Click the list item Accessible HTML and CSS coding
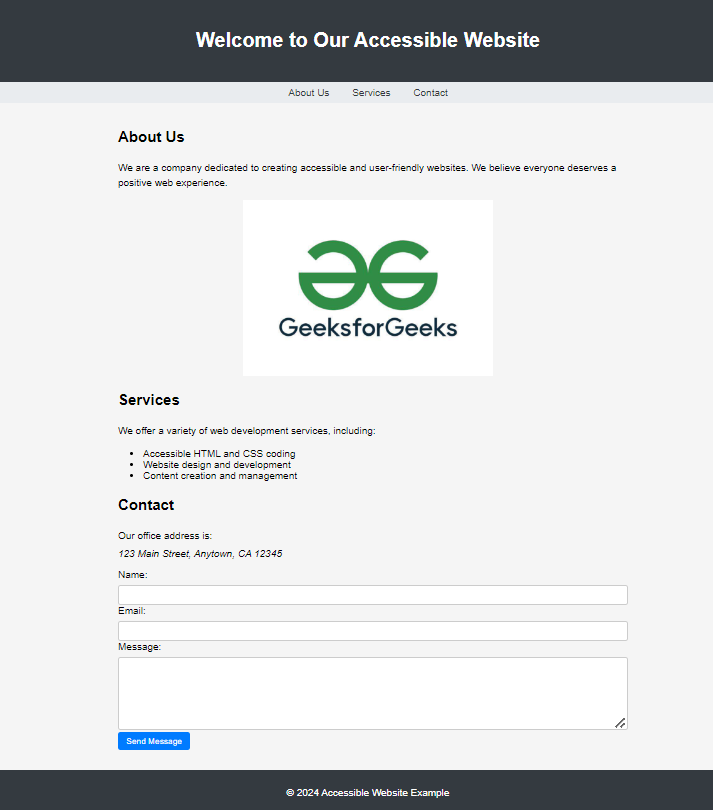 (219, 454)
